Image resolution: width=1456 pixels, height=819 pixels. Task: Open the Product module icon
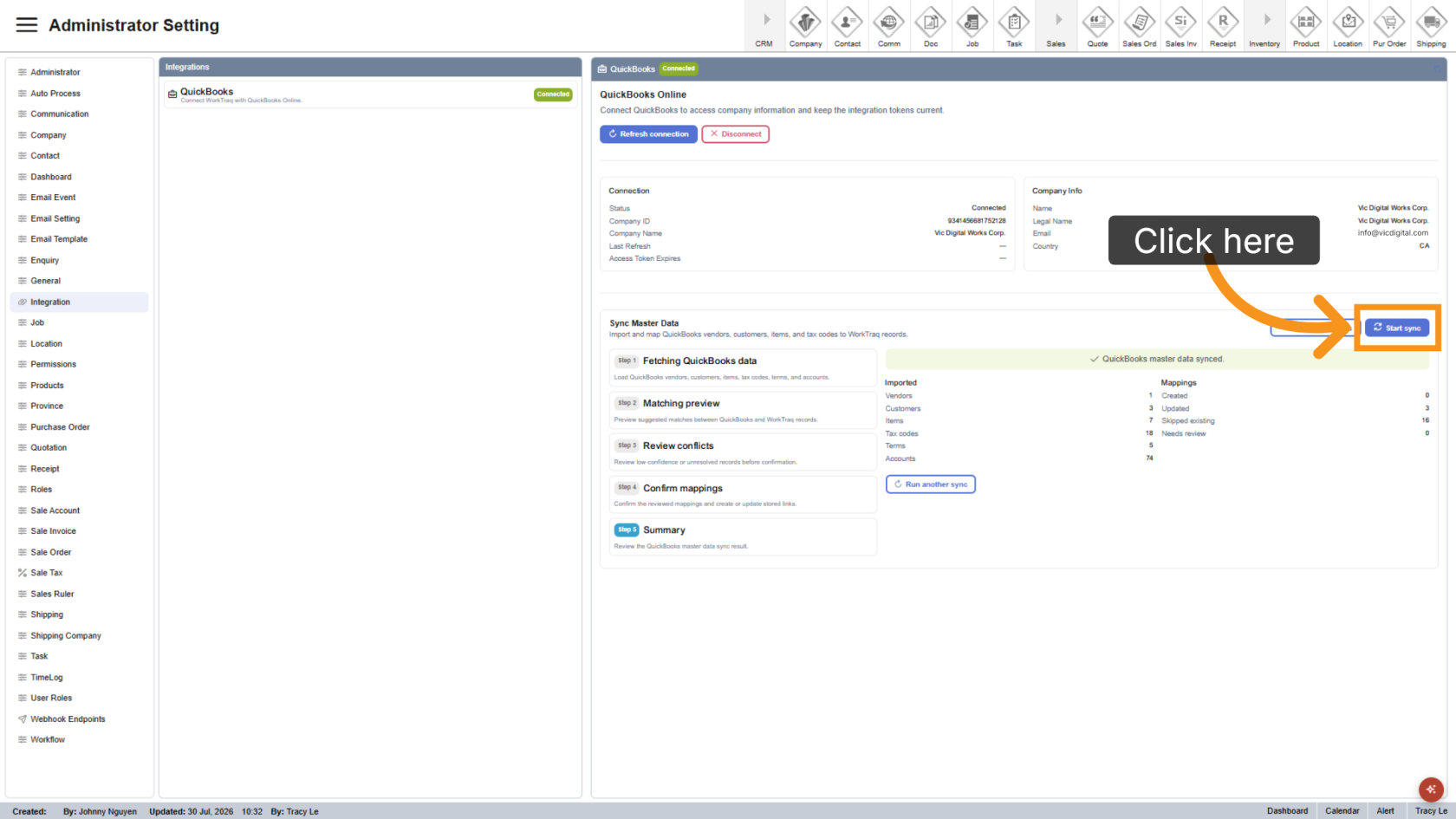click(1306, 25)
